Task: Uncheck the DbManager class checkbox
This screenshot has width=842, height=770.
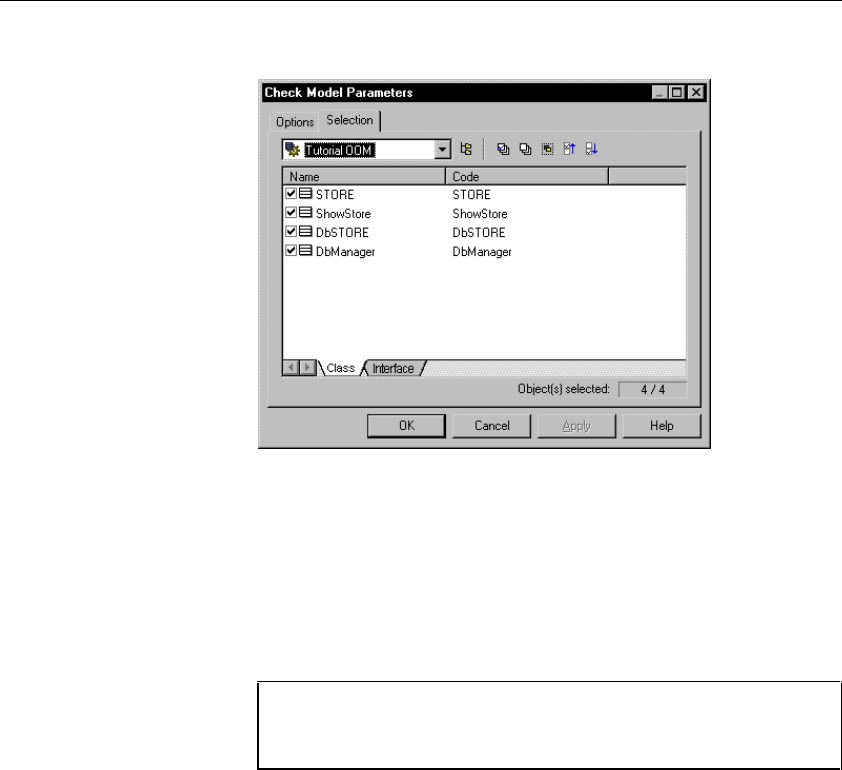Action: (x=291, y=251)
